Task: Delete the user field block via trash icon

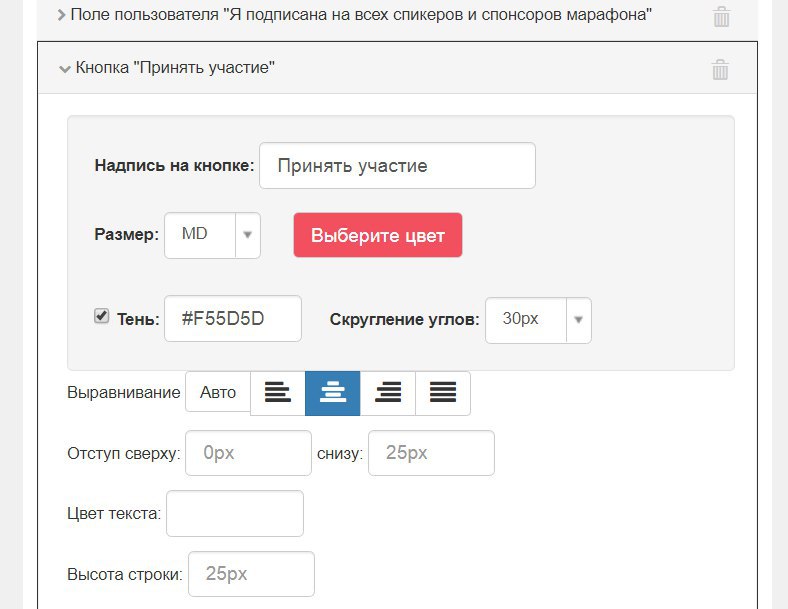Action: (721, 17)
